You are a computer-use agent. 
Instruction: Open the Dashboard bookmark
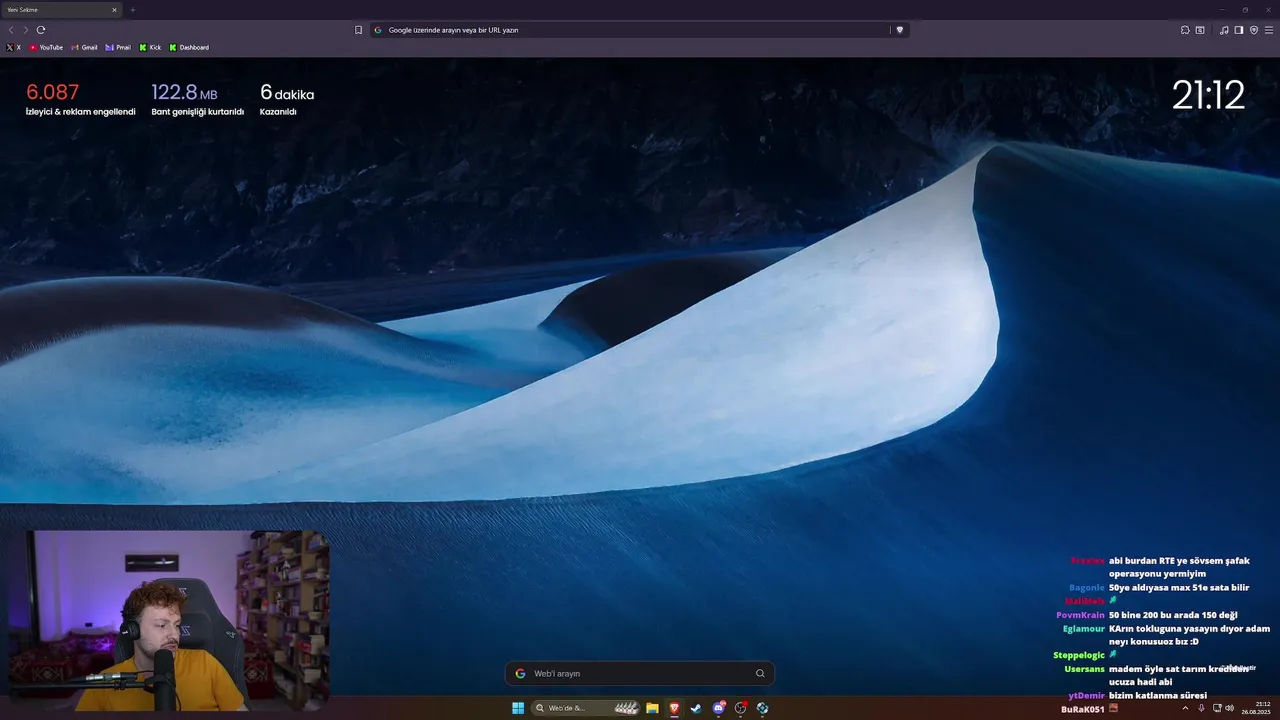click(x=189, y=47)
